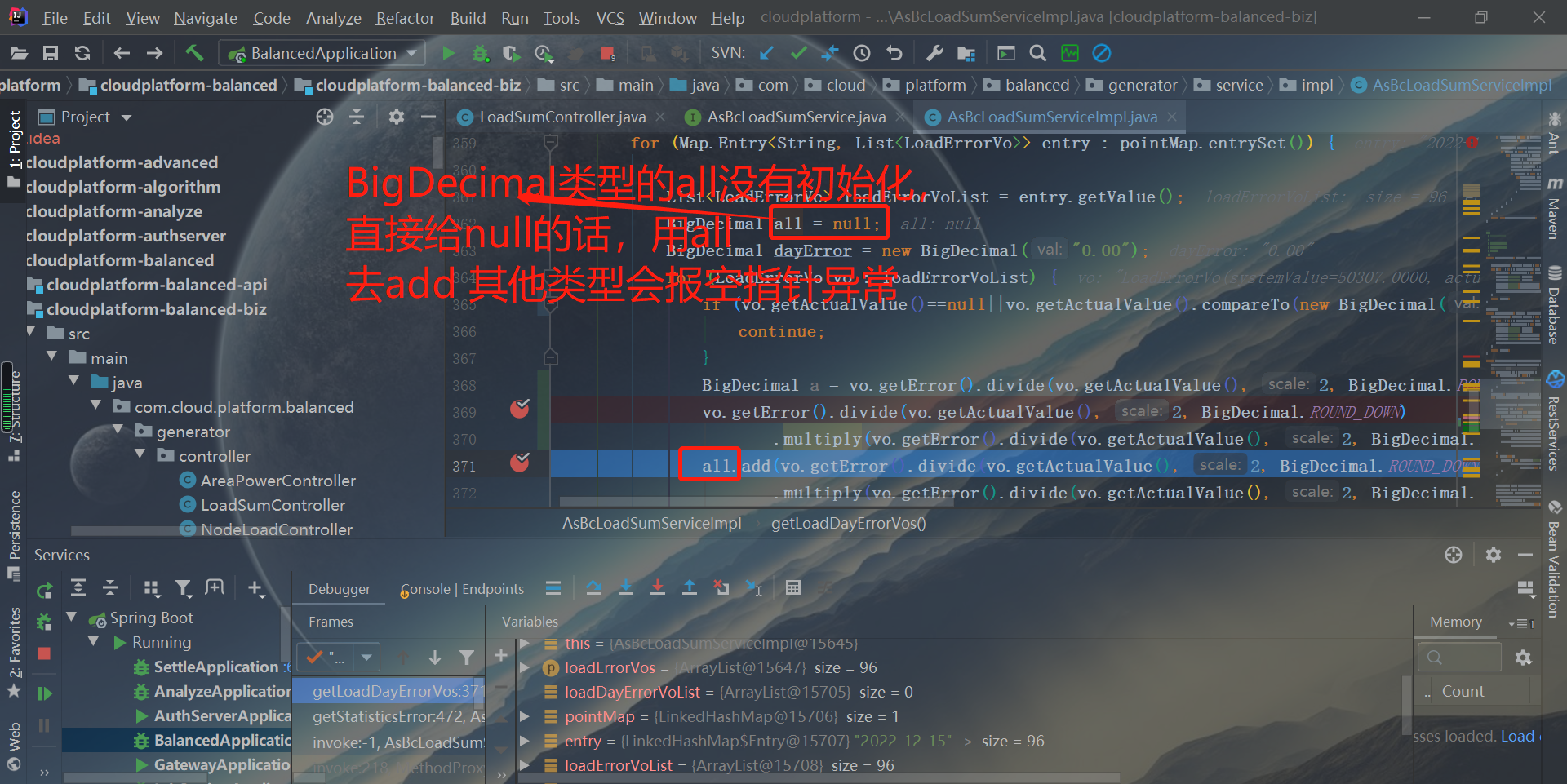Viewport: 1567px width, 784px height.
Task: Switch to the Console | Endpoints tab
Action: 463,589
